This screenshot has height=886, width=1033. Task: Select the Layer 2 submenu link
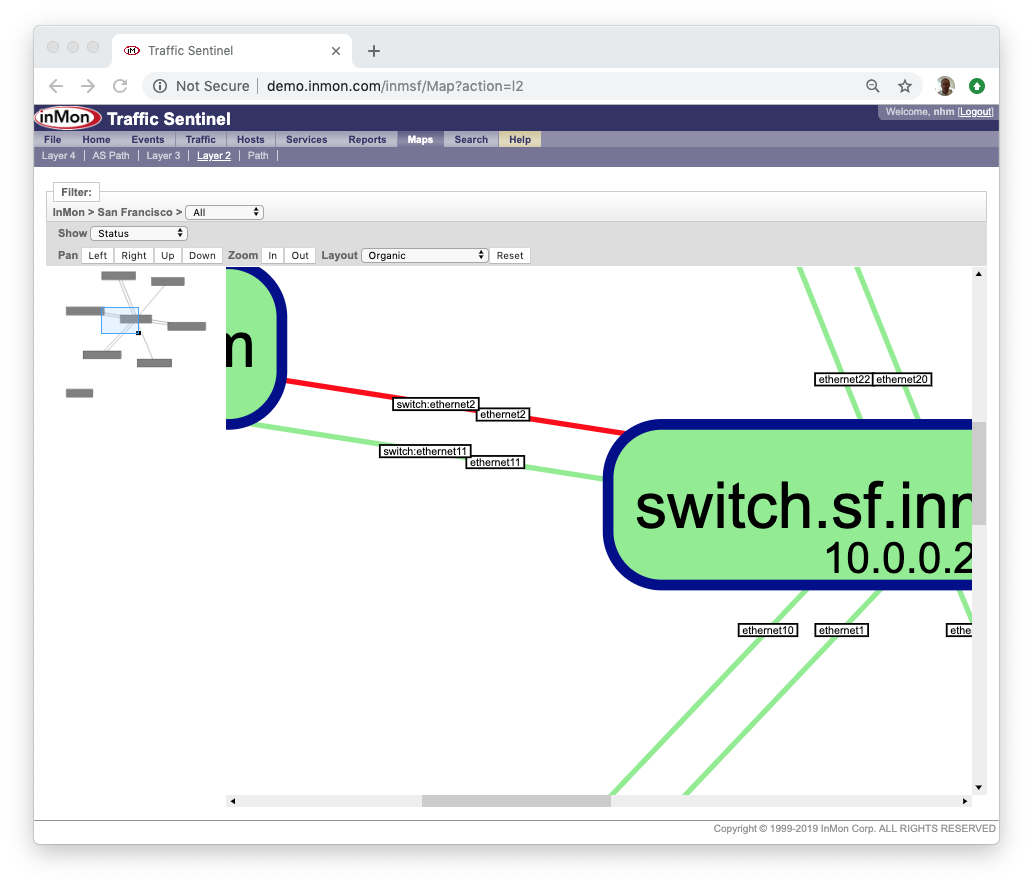[x=214, y=155]
